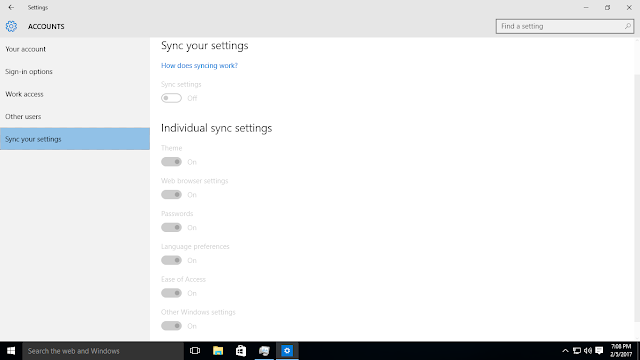
Task: Go to Sign-in options
Action: coord(75,71)
